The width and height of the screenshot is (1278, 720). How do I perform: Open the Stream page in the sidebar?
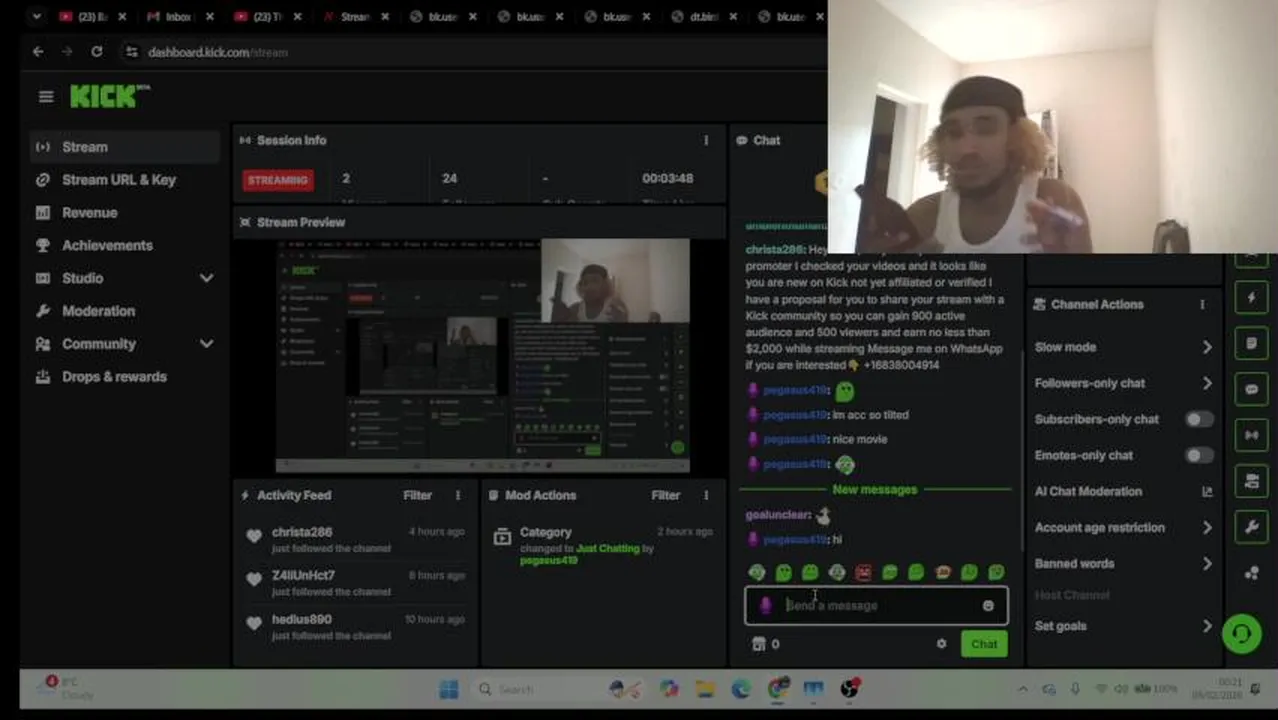pyautogui.click(x=125, y=147)
